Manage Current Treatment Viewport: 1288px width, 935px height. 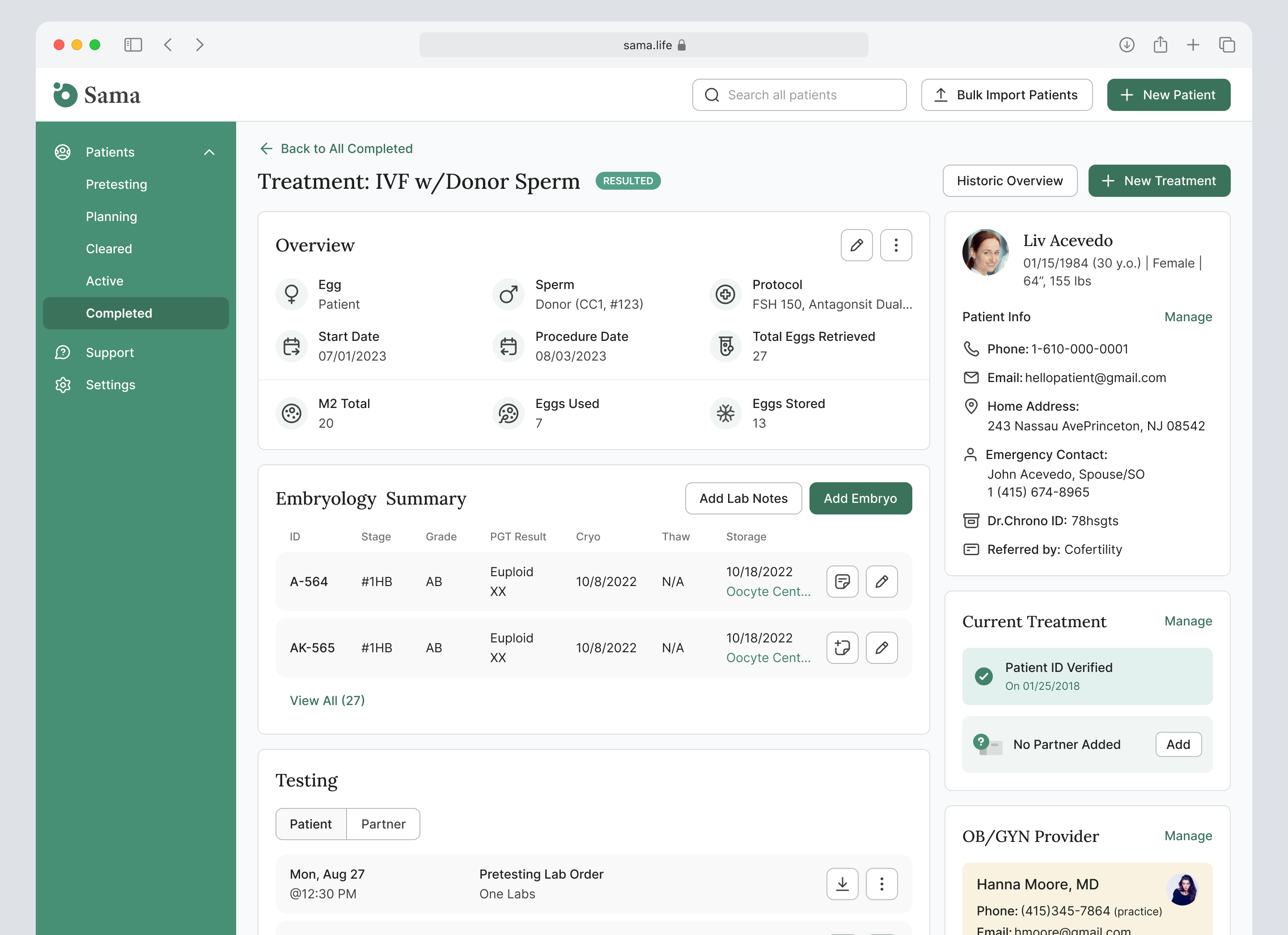[1188, 621]
